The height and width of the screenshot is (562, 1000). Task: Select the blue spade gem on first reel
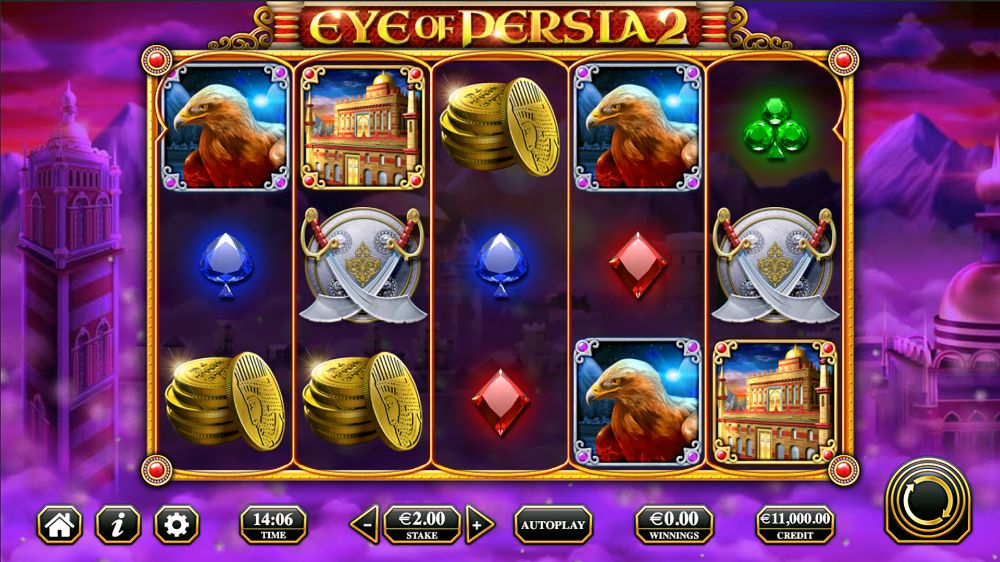click(x=226, y=265)
